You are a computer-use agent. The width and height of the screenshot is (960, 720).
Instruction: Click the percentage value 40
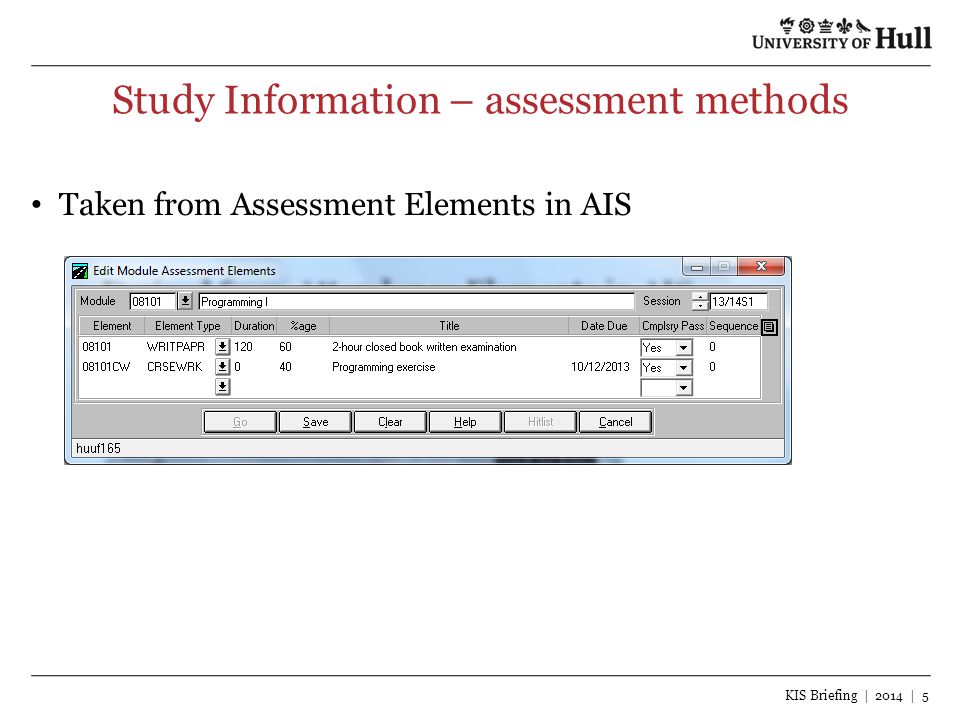tap(285, 367)
